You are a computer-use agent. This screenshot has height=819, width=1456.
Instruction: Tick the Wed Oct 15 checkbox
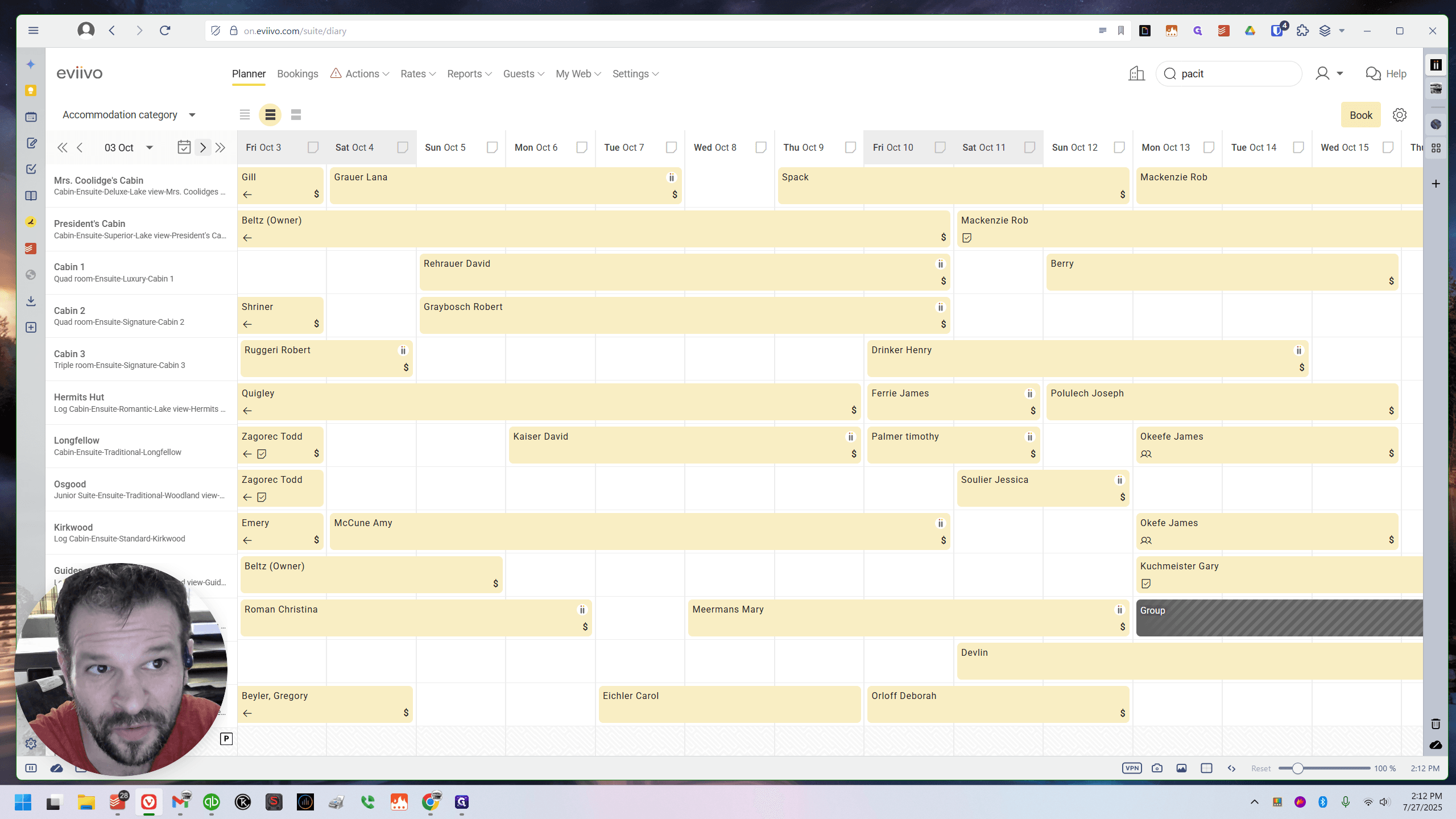coord(1388,147)
